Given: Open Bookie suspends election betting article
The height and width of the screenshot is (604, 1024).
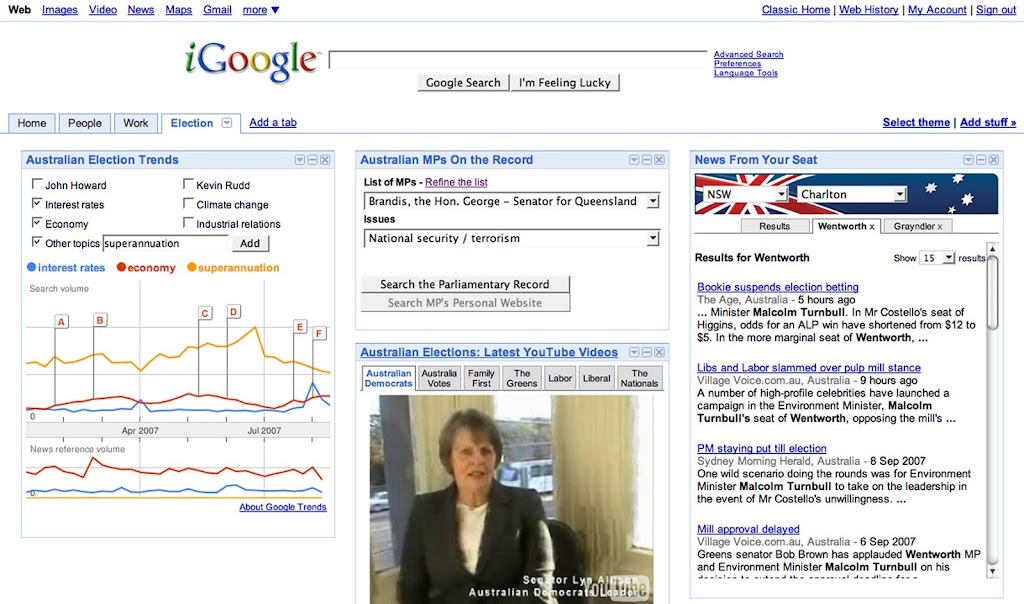Looking at the screenshot, I should click(x=778, y=287).
